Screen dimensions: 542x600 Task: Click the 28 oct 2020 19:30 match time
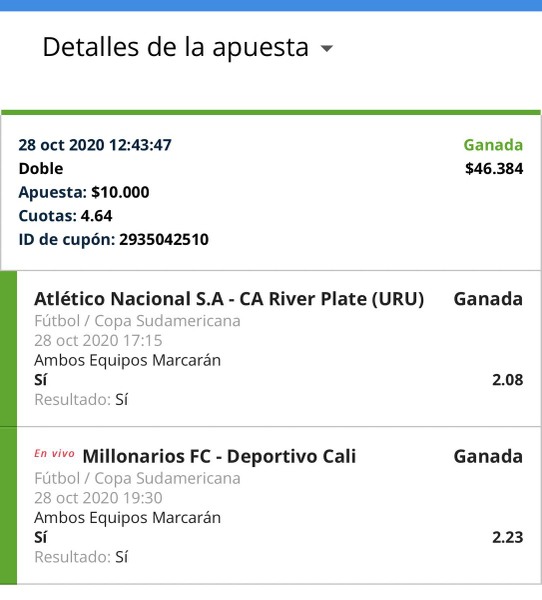pos(98,498)
